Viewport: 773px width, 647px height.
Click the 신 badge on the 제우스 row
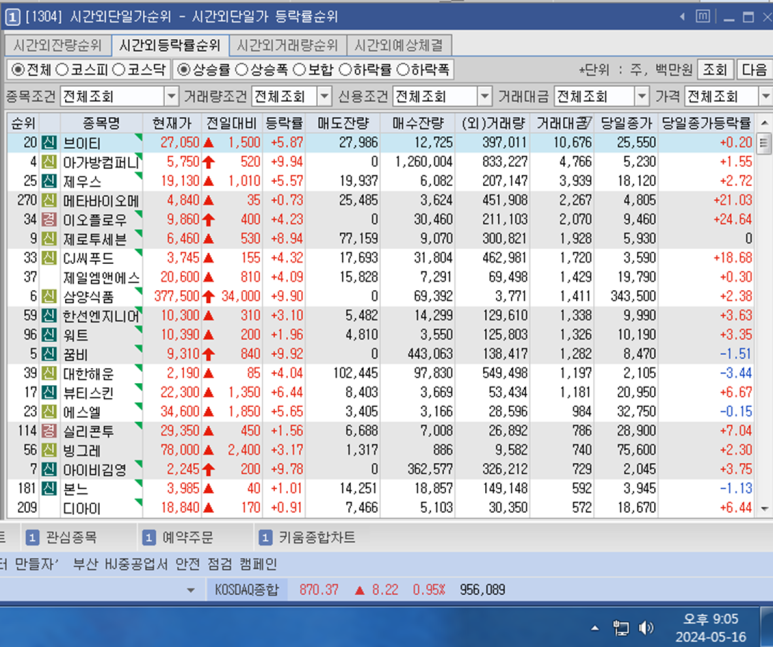[49, 181]
